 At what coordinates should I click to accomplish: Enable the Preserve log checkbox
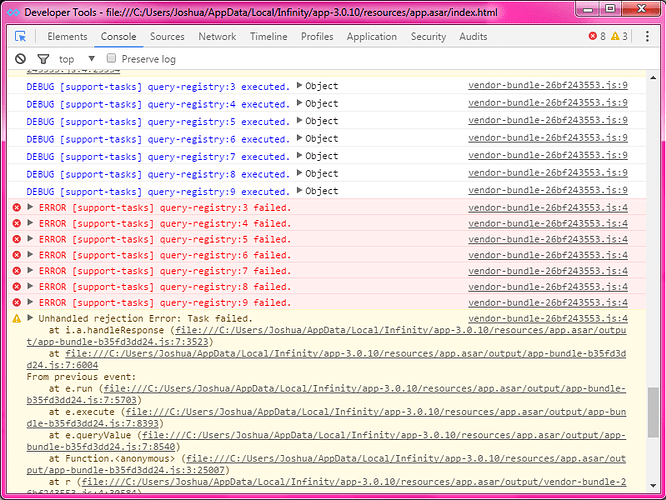[111, 59]
